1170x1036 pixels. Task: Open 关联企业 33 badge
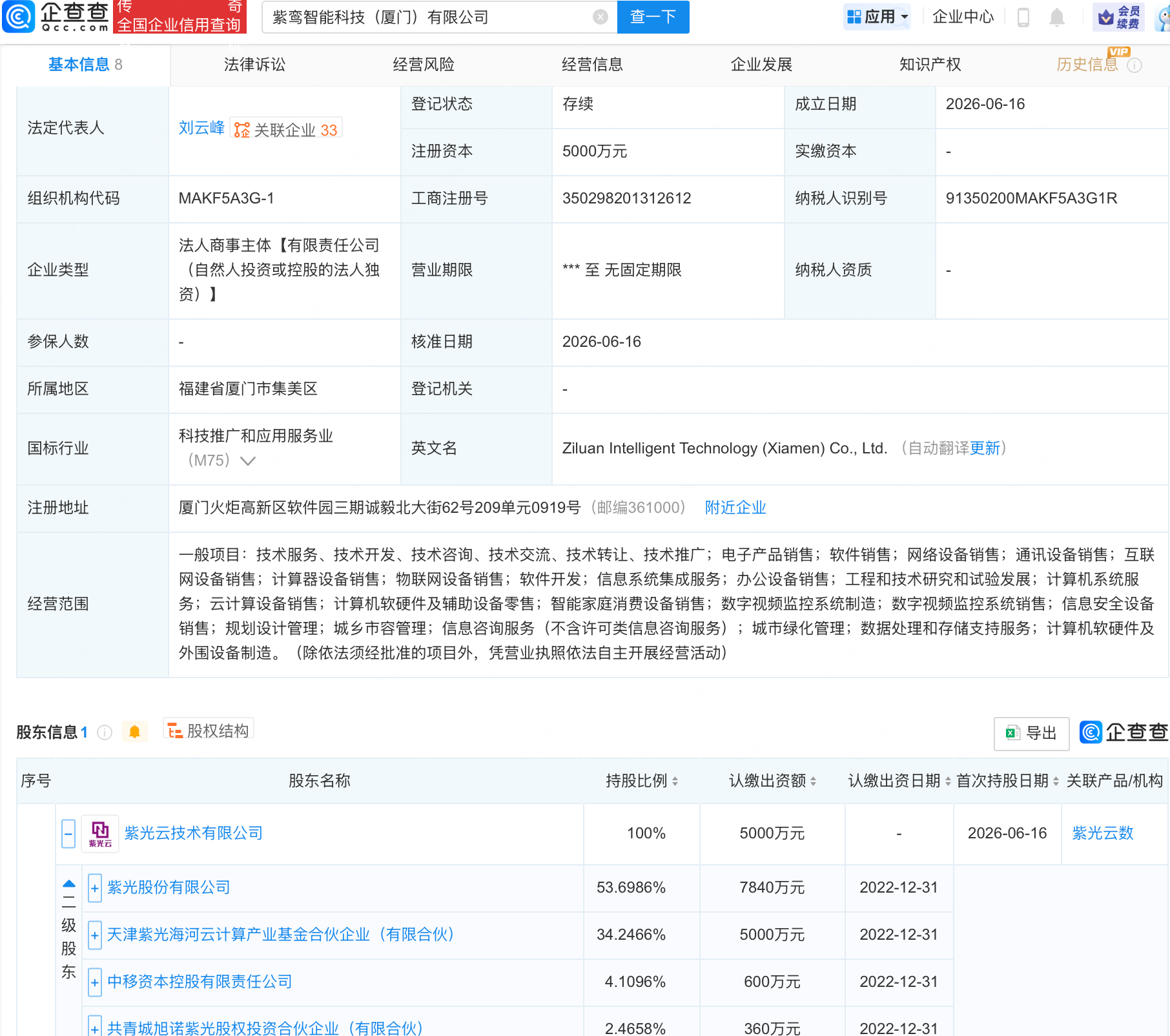point(286,129)
